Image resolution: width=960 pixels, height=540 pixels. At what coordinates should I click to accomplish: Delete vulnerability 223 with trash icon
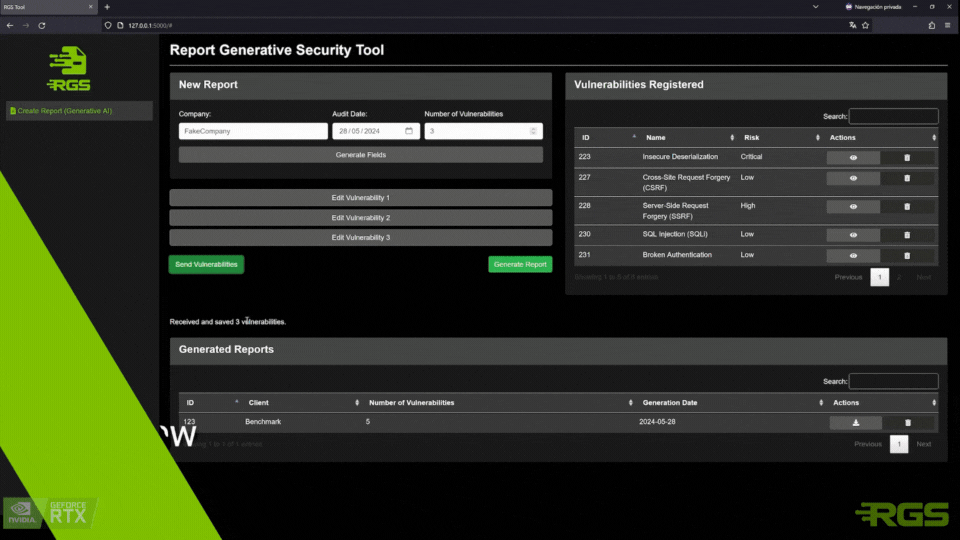tap(907, 157)
